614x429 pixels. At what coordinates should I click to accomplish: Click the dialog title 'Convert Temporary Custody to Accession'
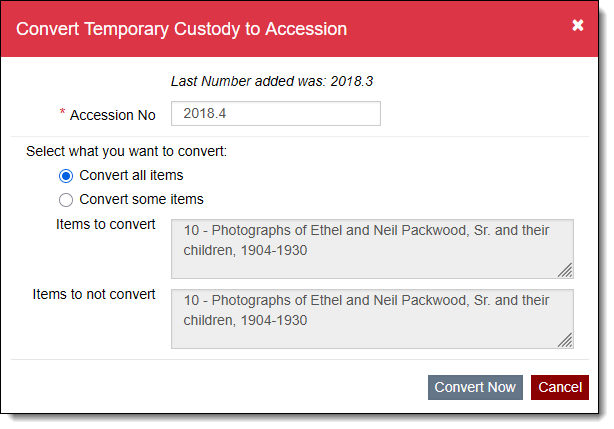coord(182,29)
